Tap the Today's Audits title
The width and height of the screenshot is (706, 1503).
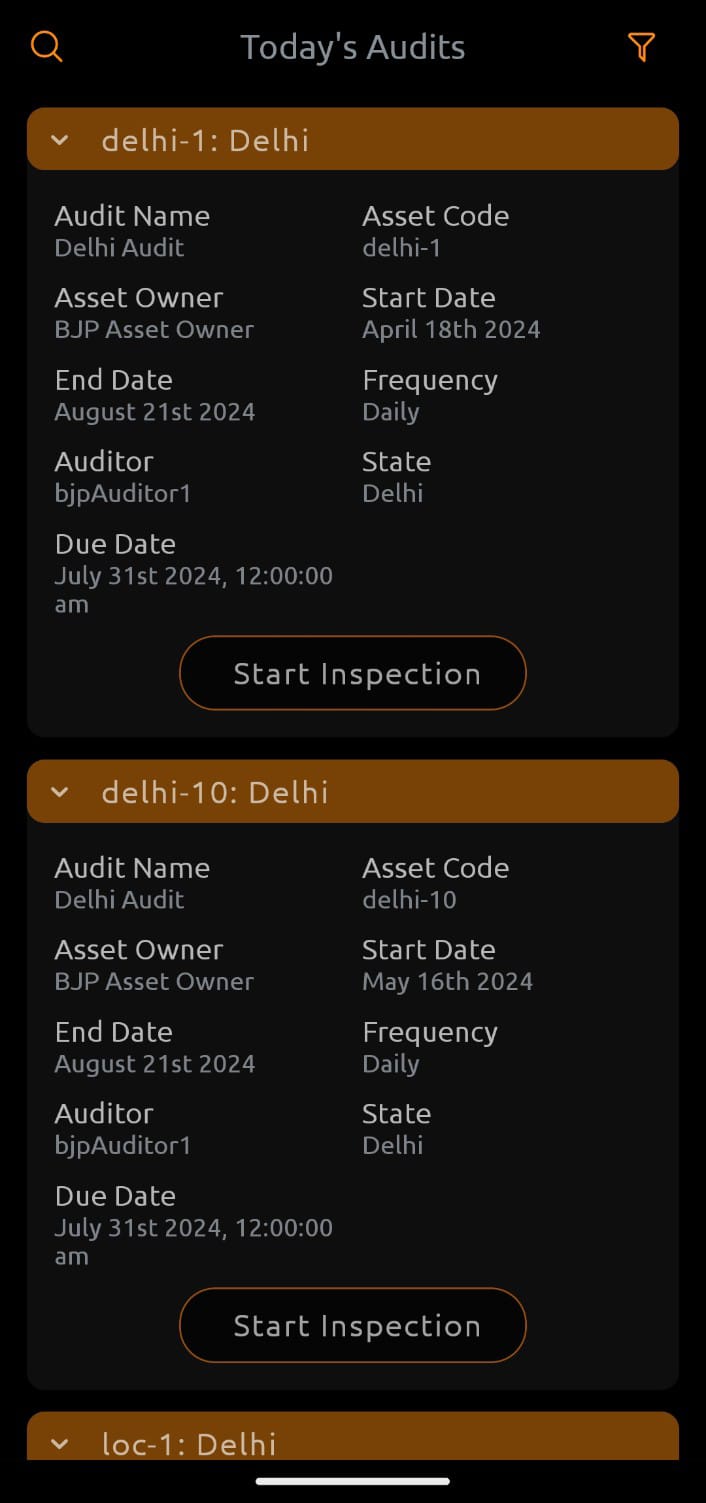(x=353, y=47)
